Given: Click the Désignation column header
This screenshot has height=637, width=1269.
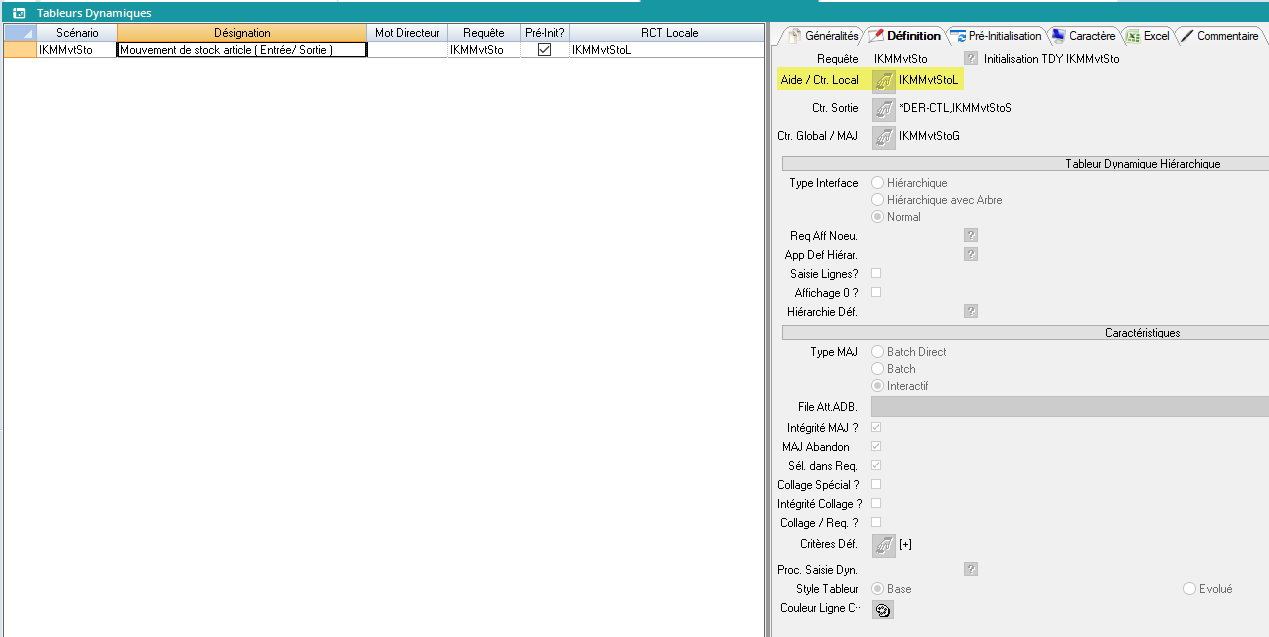Looking at the screenshot, I should [242, 33].
